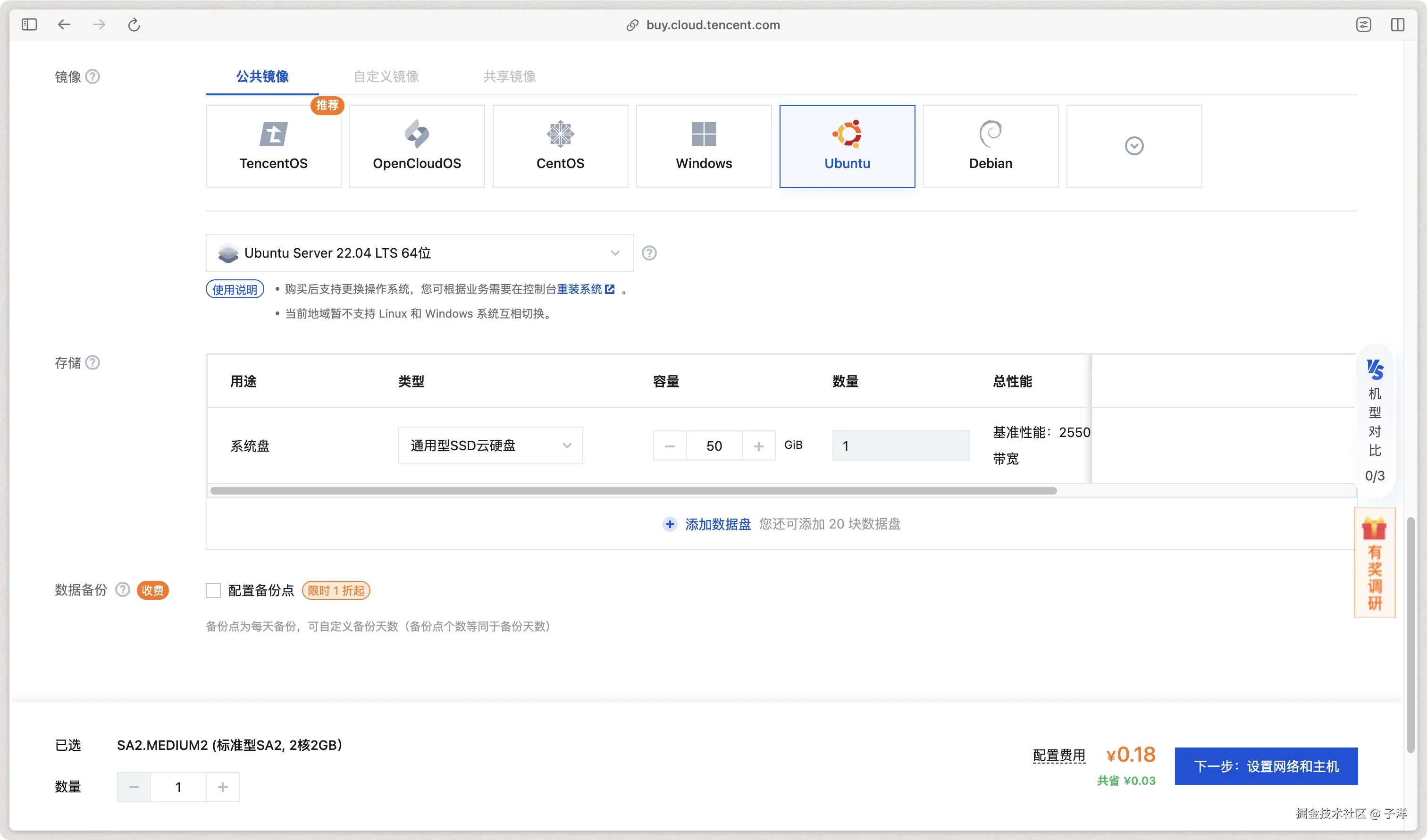Expand more image types chevron tile
Screen dimensions: 1427x840
(x=1133, y=145)
